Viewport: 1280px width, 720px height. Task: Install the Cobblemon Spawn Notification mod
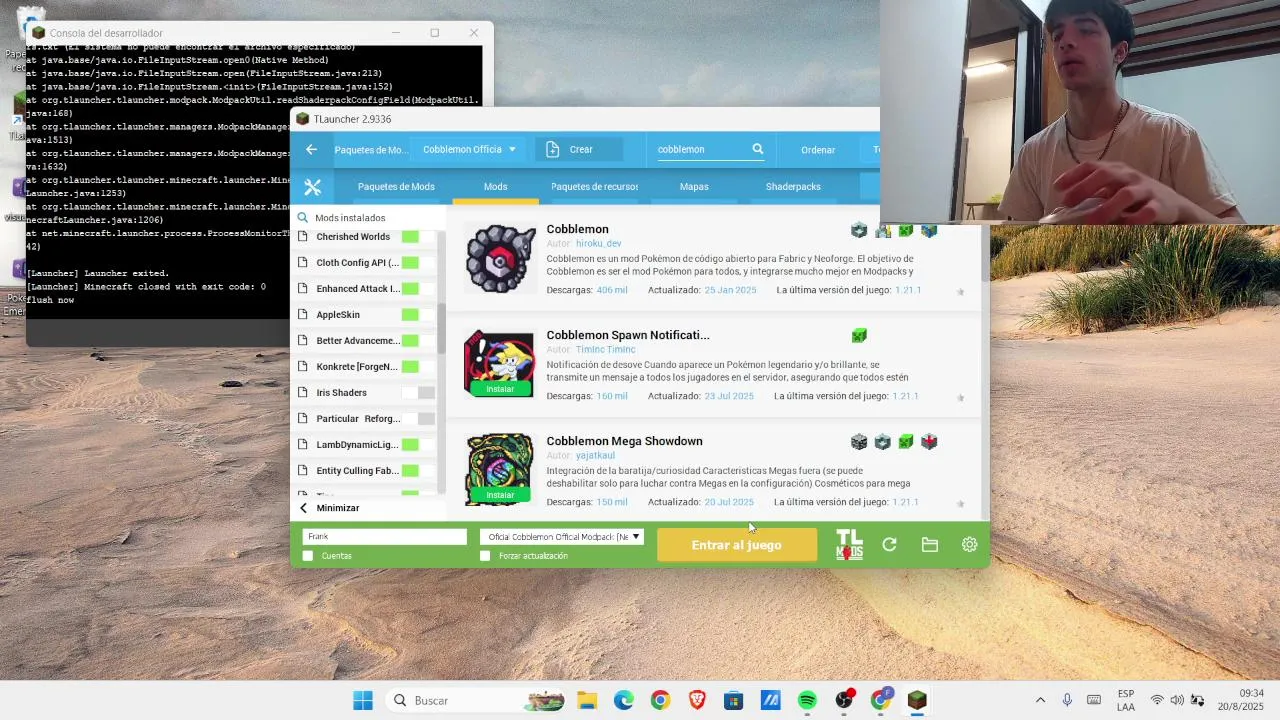point(500,389)
